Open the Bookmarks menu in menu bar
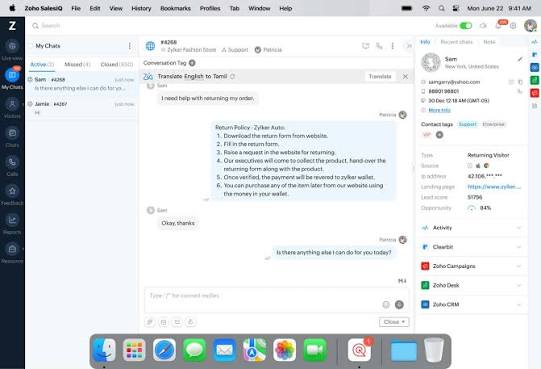 tap(175, 8)
